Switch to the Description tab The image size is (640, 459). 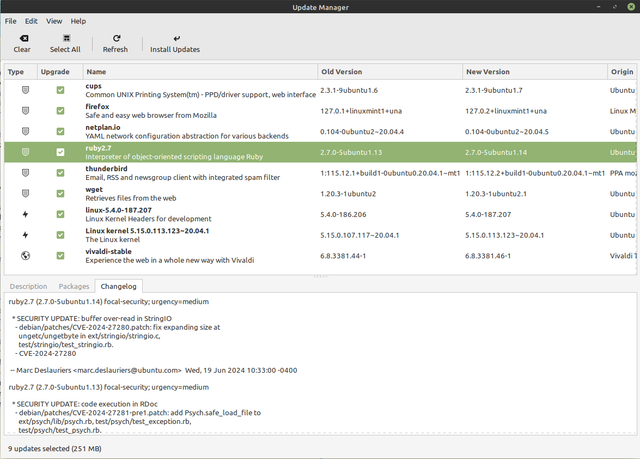[x=29, y=286]
